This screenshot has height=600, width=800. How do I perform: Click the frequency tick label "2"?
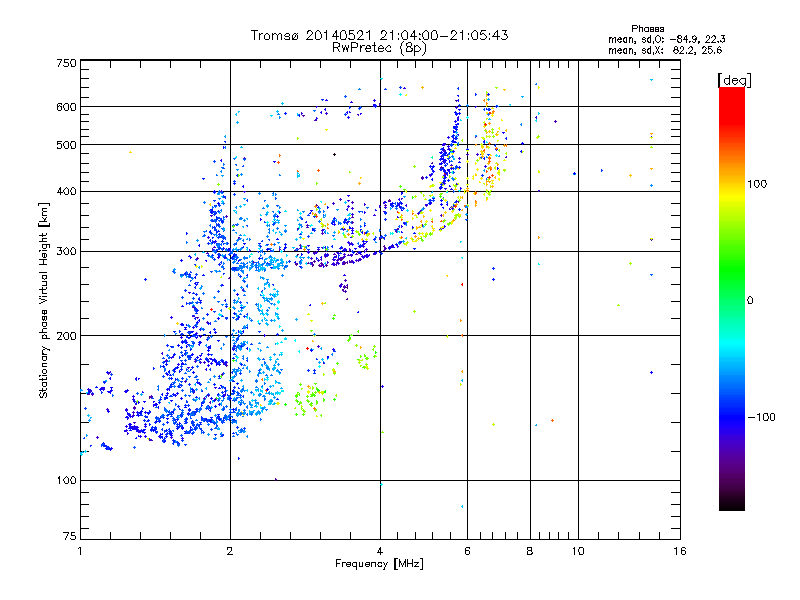click(230, 551)
